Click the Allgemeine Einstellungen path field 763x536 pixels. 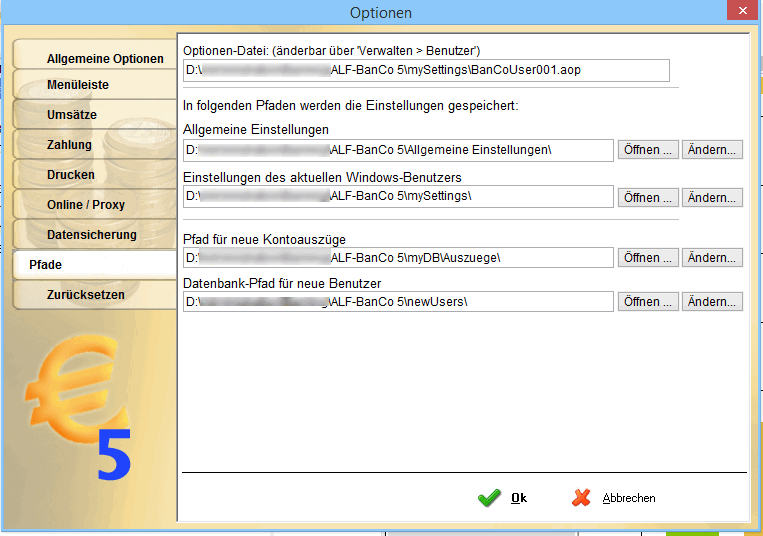point(398,150)
